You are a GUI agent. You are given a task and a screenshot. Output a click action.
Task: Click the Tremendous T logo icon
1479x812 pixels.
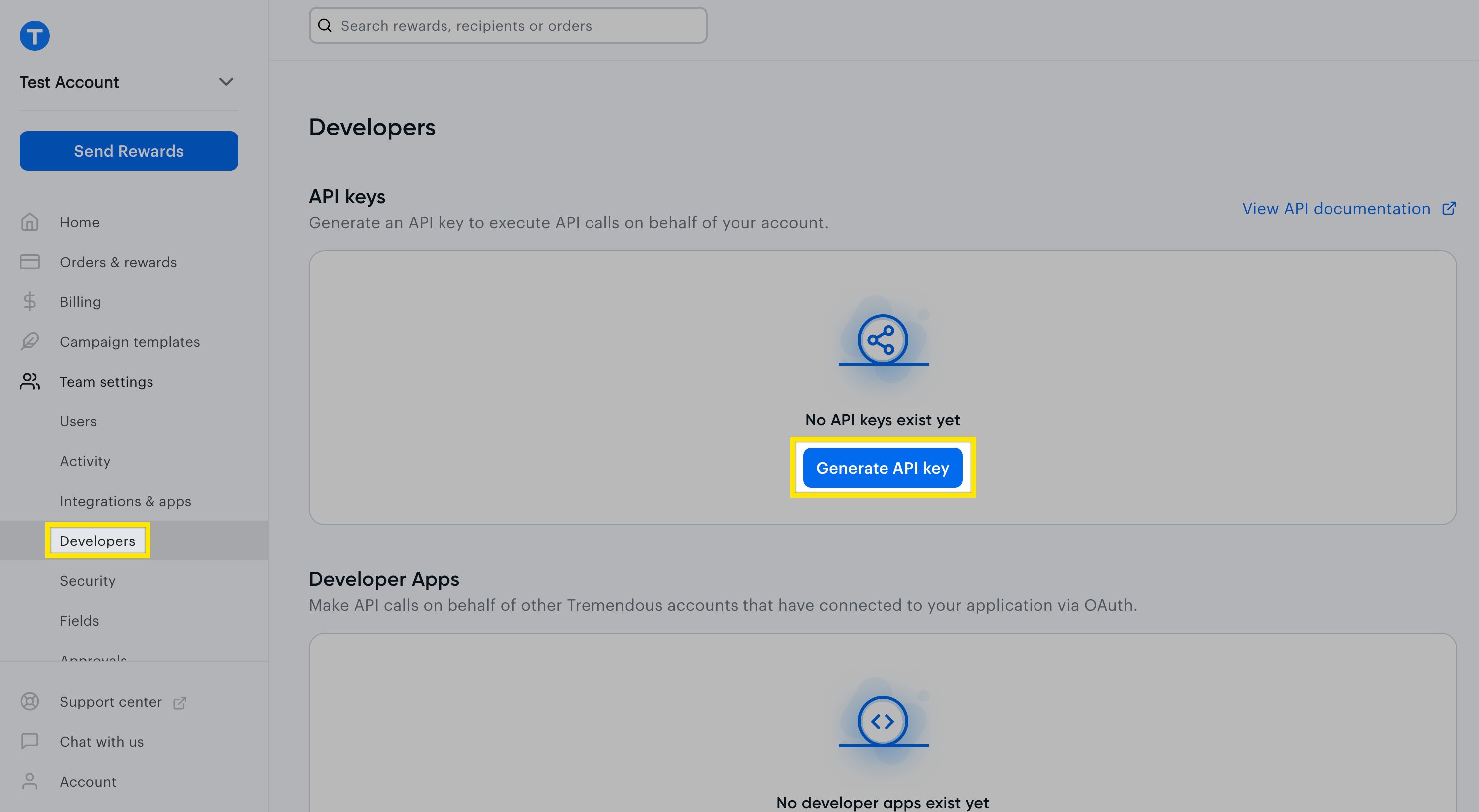tap(34, 35)
